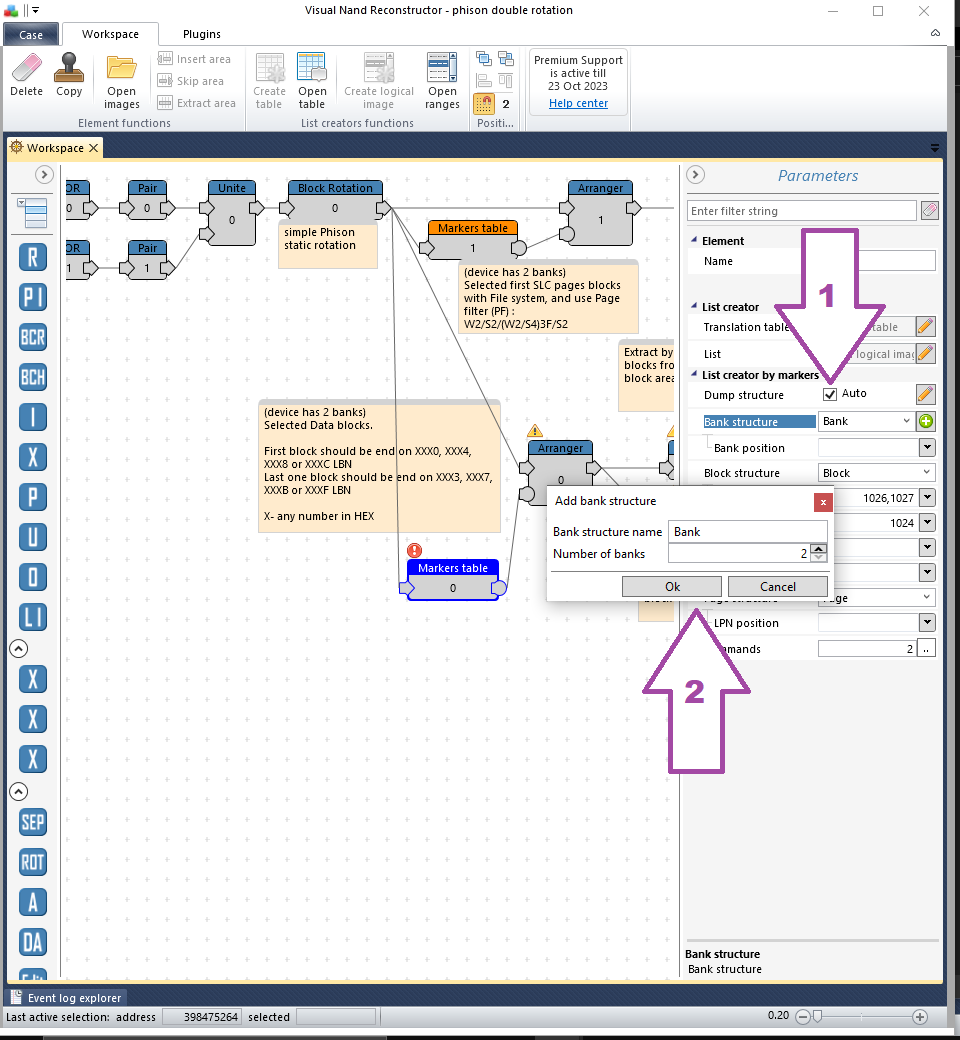Select the SEP element icon

pos(33,822)
